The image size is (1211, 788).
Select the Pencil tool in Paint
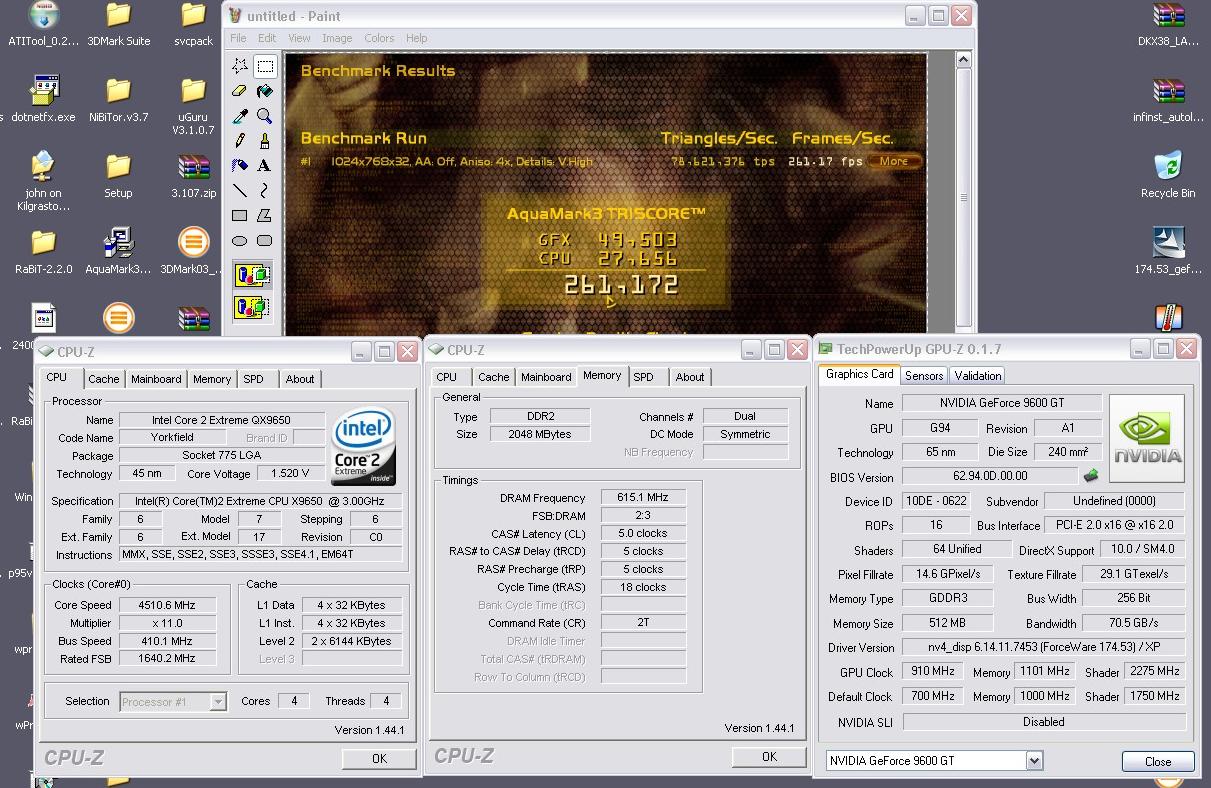tap(240, 141)
